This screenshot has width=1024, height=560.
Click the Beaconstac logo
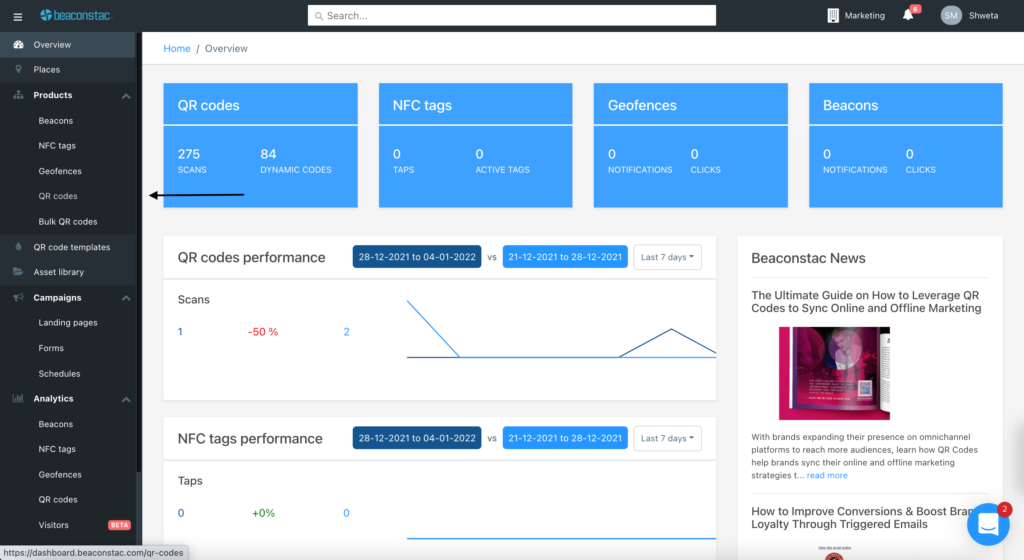[74, 16]
